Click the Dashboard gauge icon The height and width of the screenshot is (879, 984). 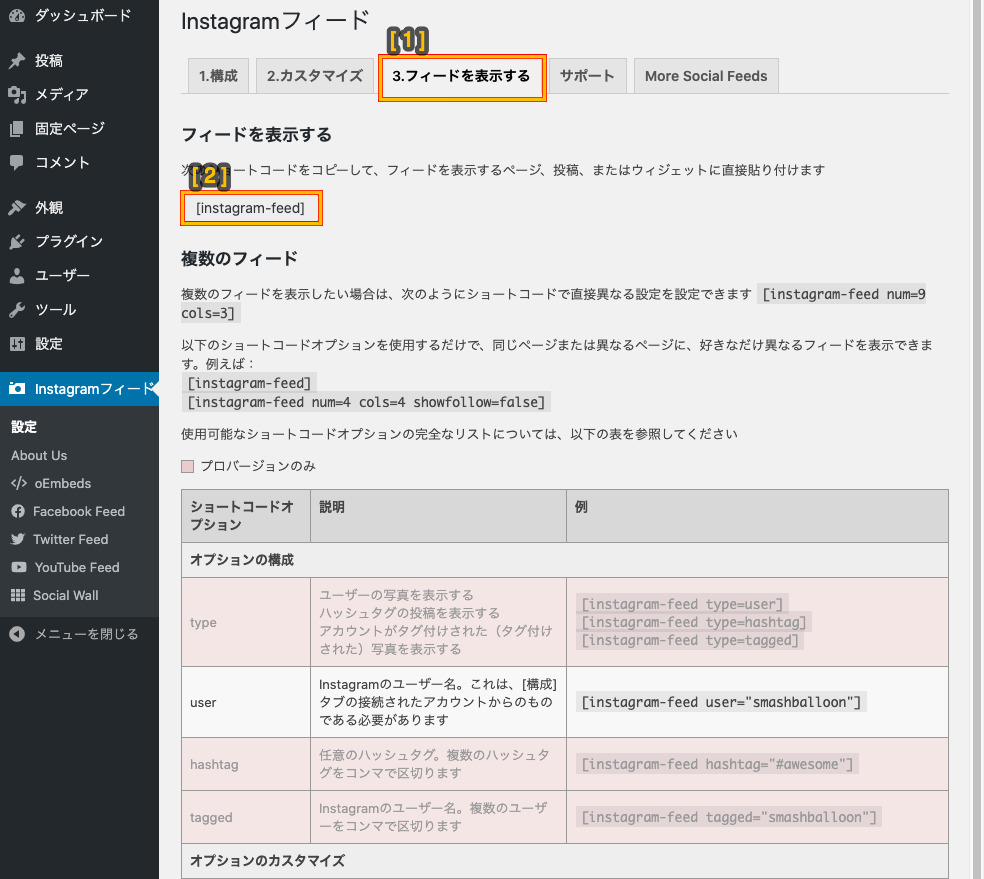pyautogui.click(x=17, y=15)
